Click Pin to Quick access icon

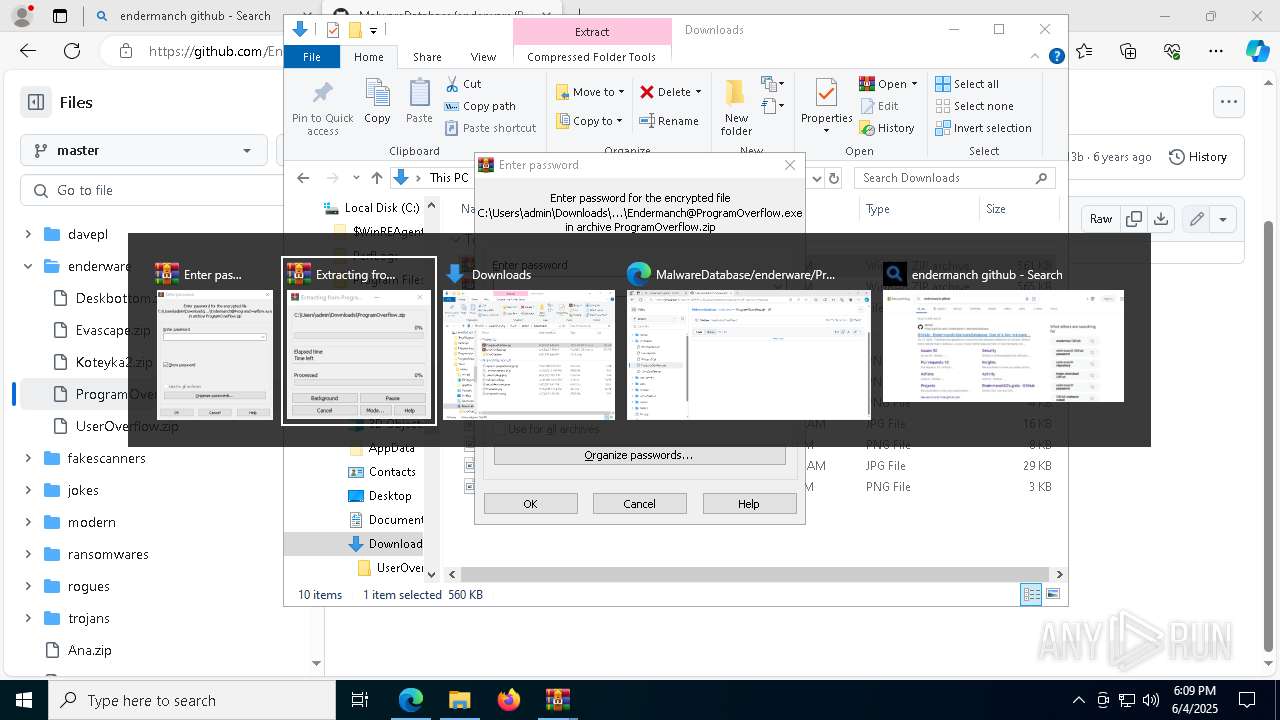[x=322, y=95]
